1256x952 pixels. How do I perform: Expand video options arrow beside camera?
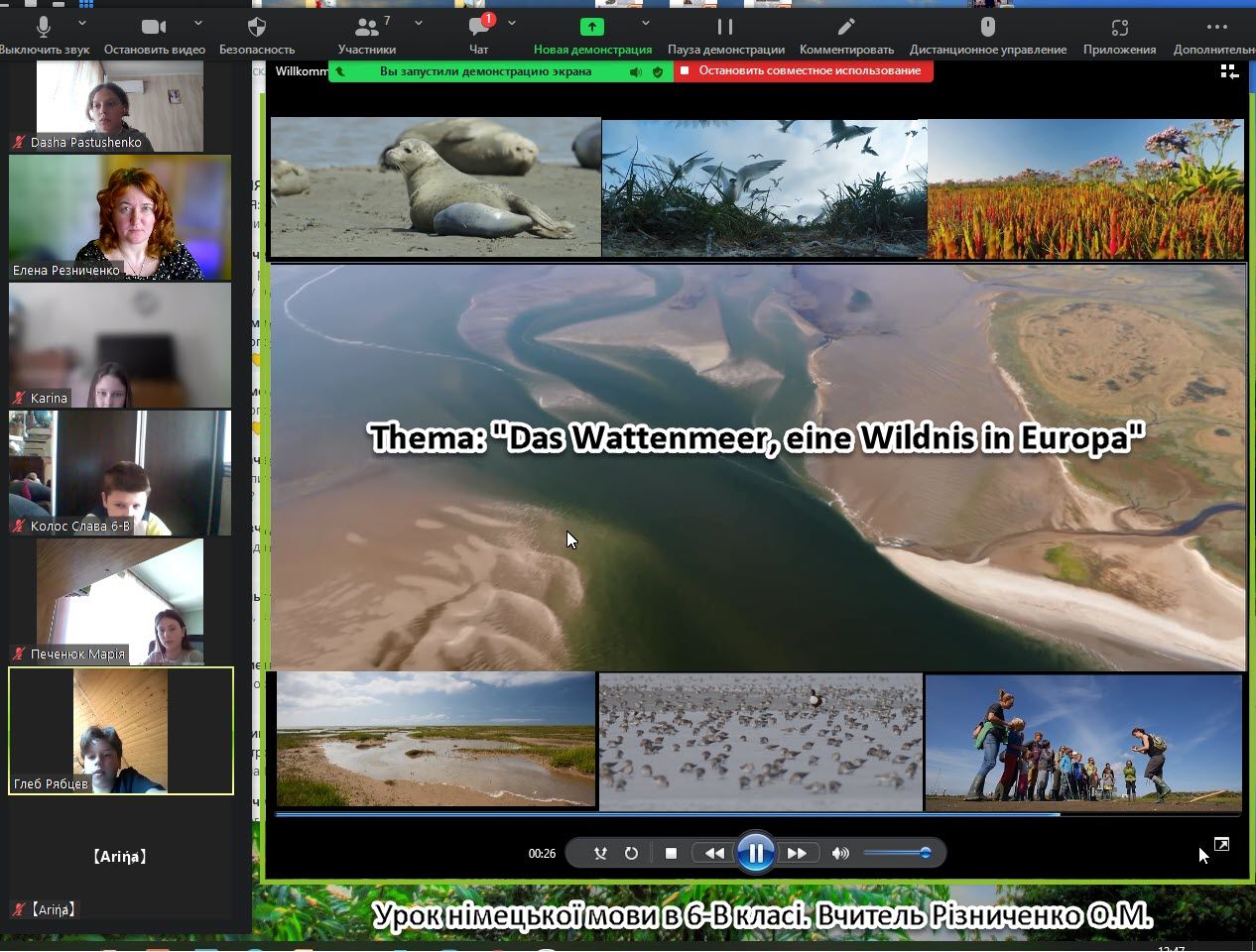pos(198,23)
